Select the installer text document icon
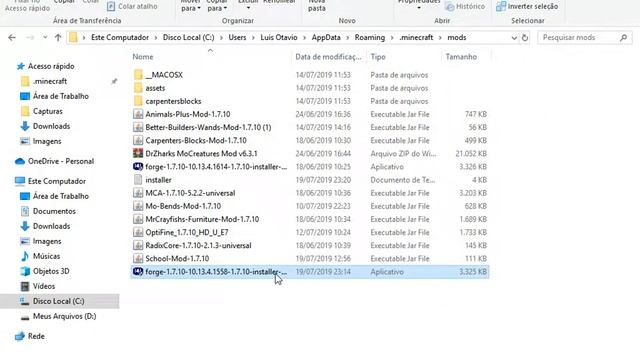Image resolution: width=640 pixels, height=360 pixels. 138,180
